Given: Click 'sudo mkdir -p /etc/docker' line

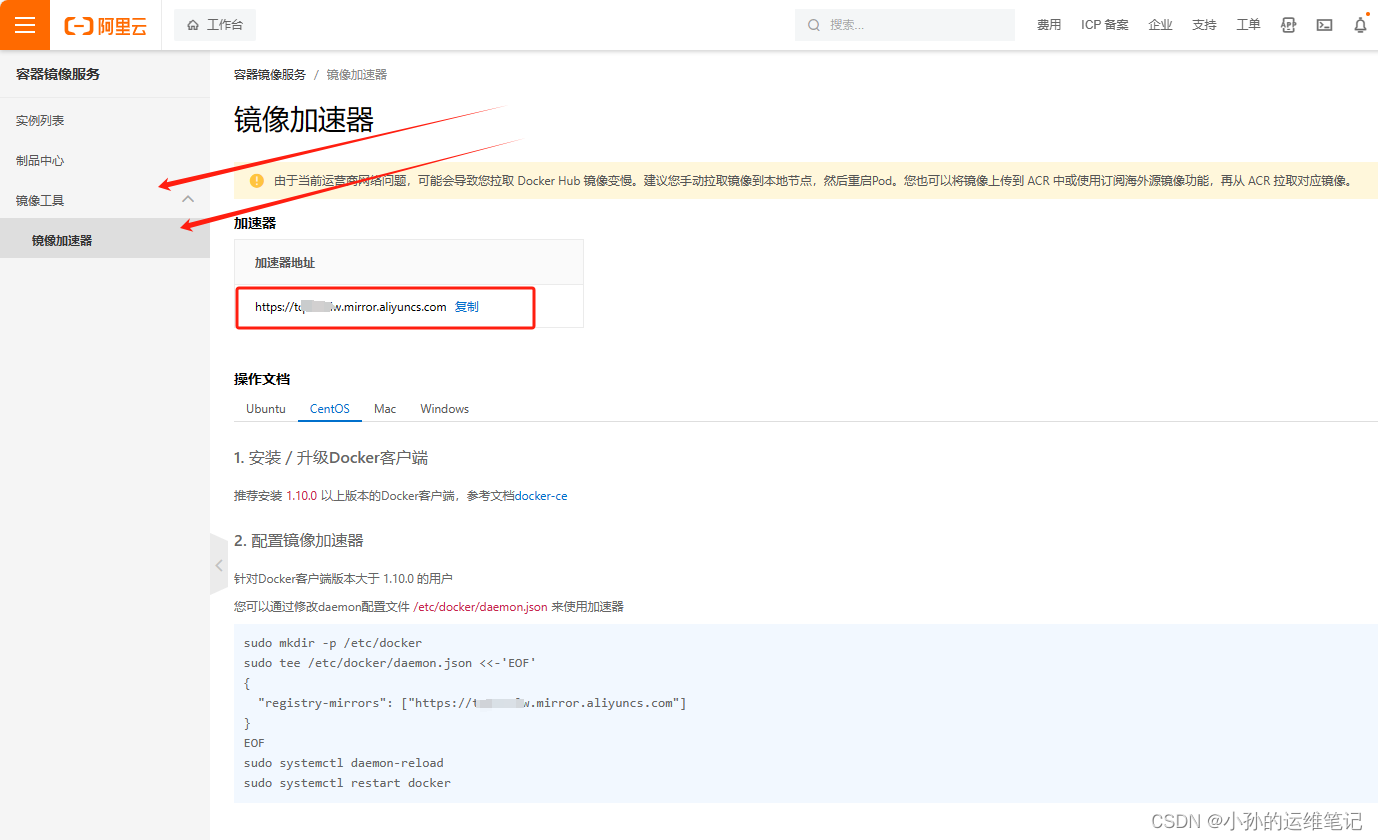Looking at the screenshot, I should pos(333,643).
